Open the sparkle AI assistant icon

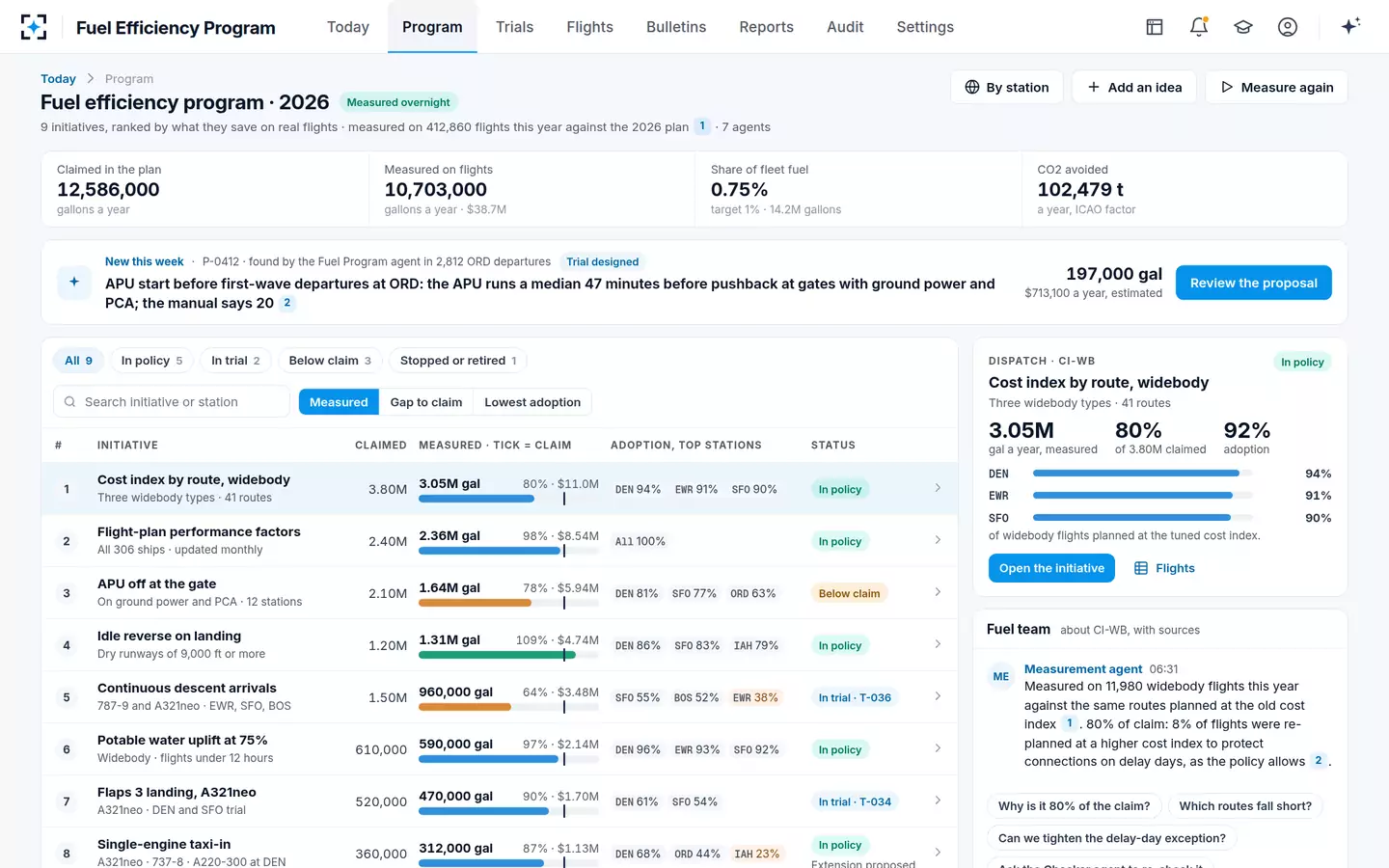1350,26
